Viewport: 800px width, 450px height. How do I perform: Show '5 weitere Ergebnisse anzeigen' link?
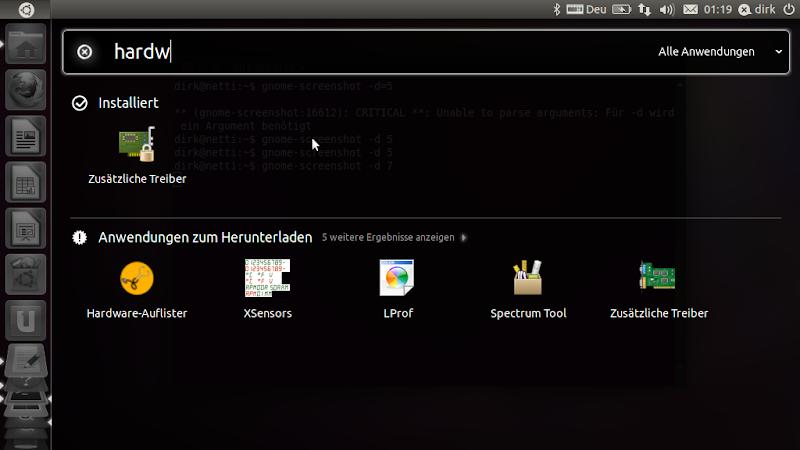click(x=388, y=237)
